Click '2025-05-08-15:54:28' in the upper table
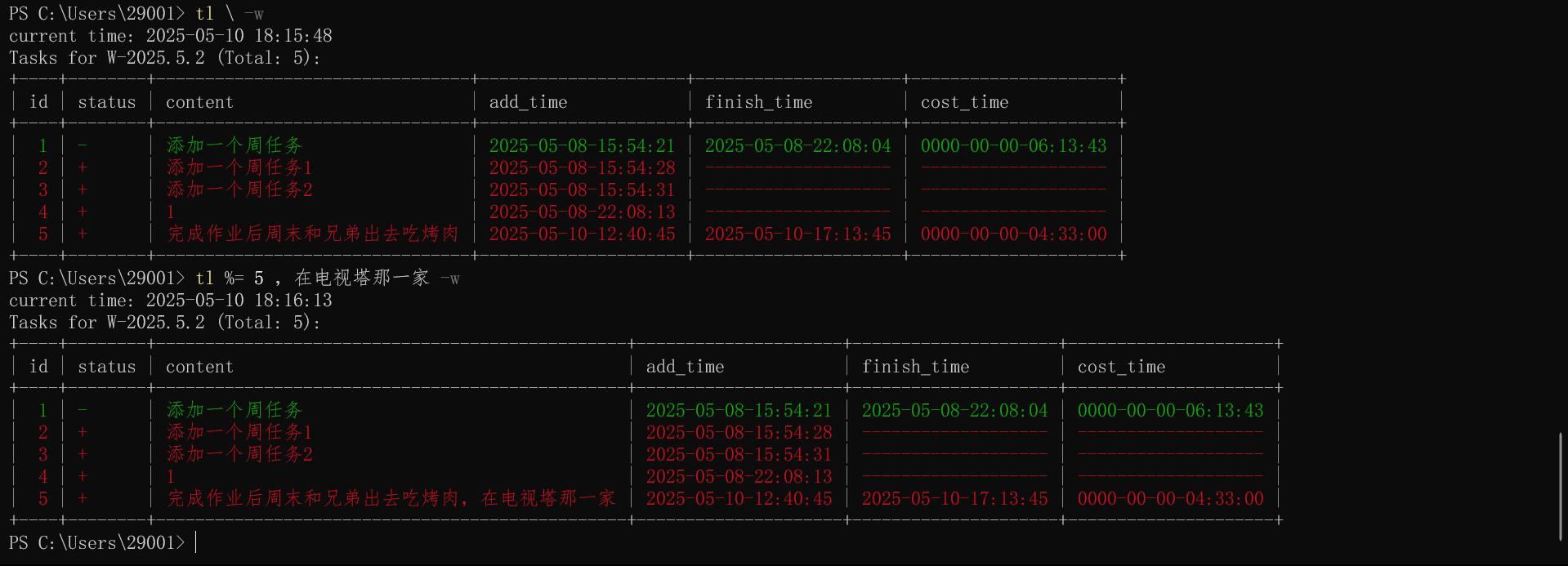The image size is (1568, 566). click(582, 167)
